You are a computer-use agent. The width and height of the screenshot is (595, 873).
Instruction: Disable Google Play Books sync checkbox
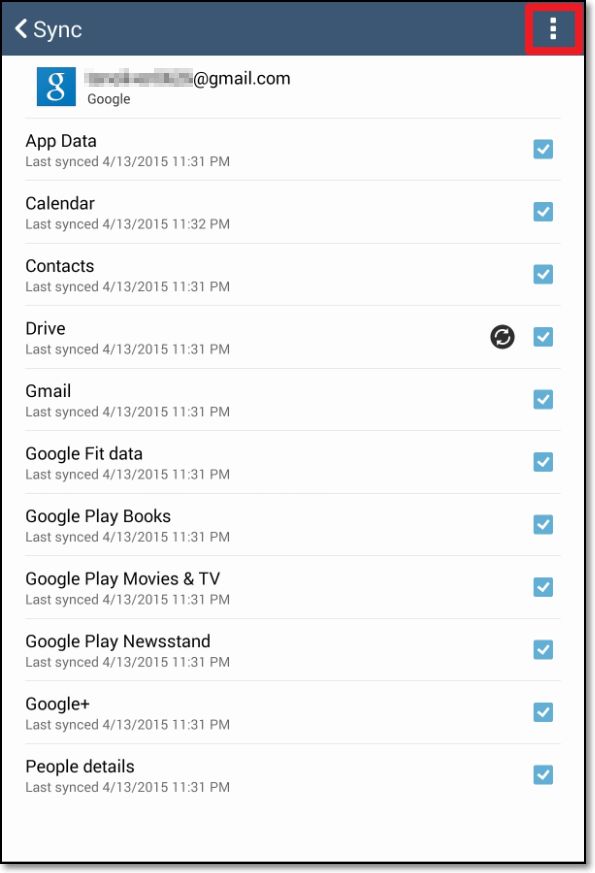pyautogui.click(x=543, y=524)
